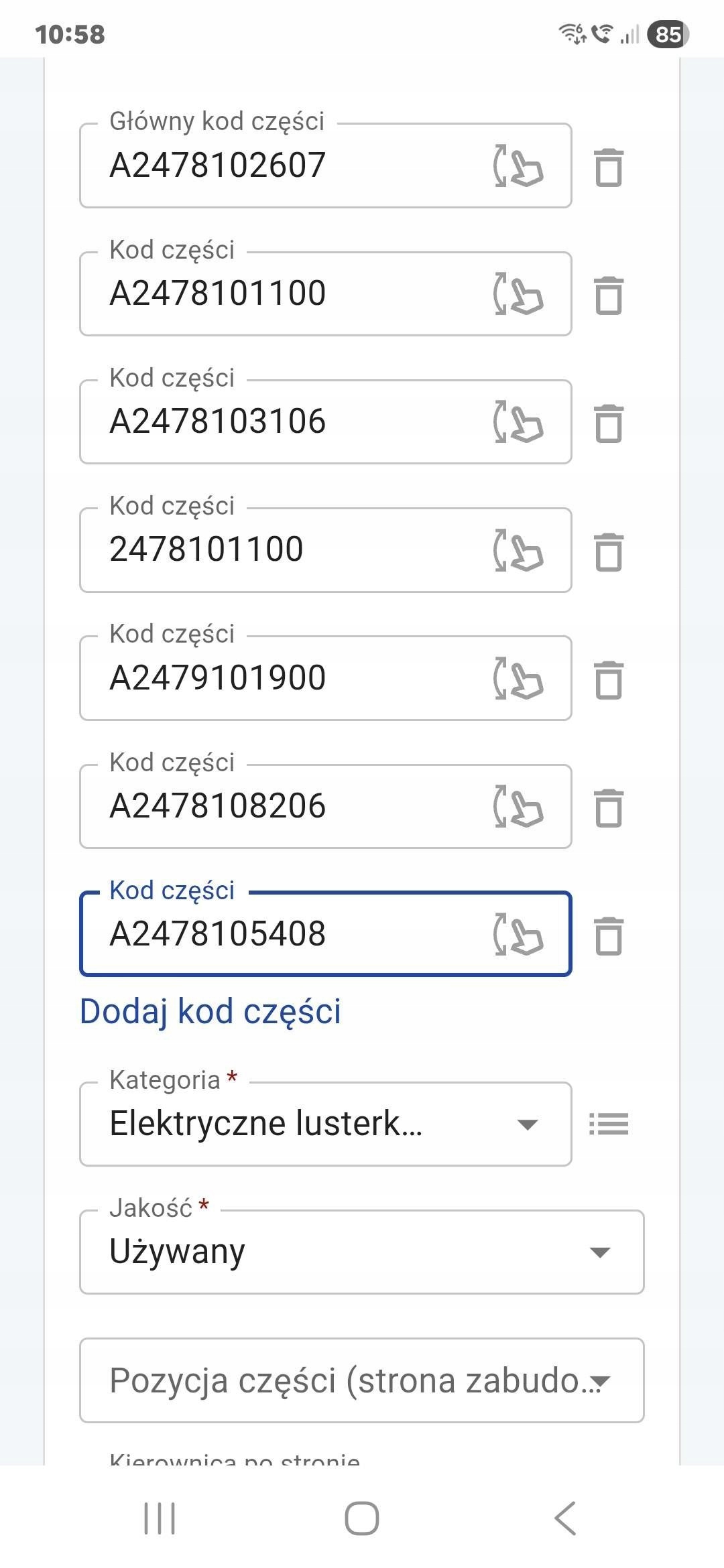Remove the focused code A2478105408
This screenshot has height=1568, width=724.
pyautogui.click(x=609, y=935)
